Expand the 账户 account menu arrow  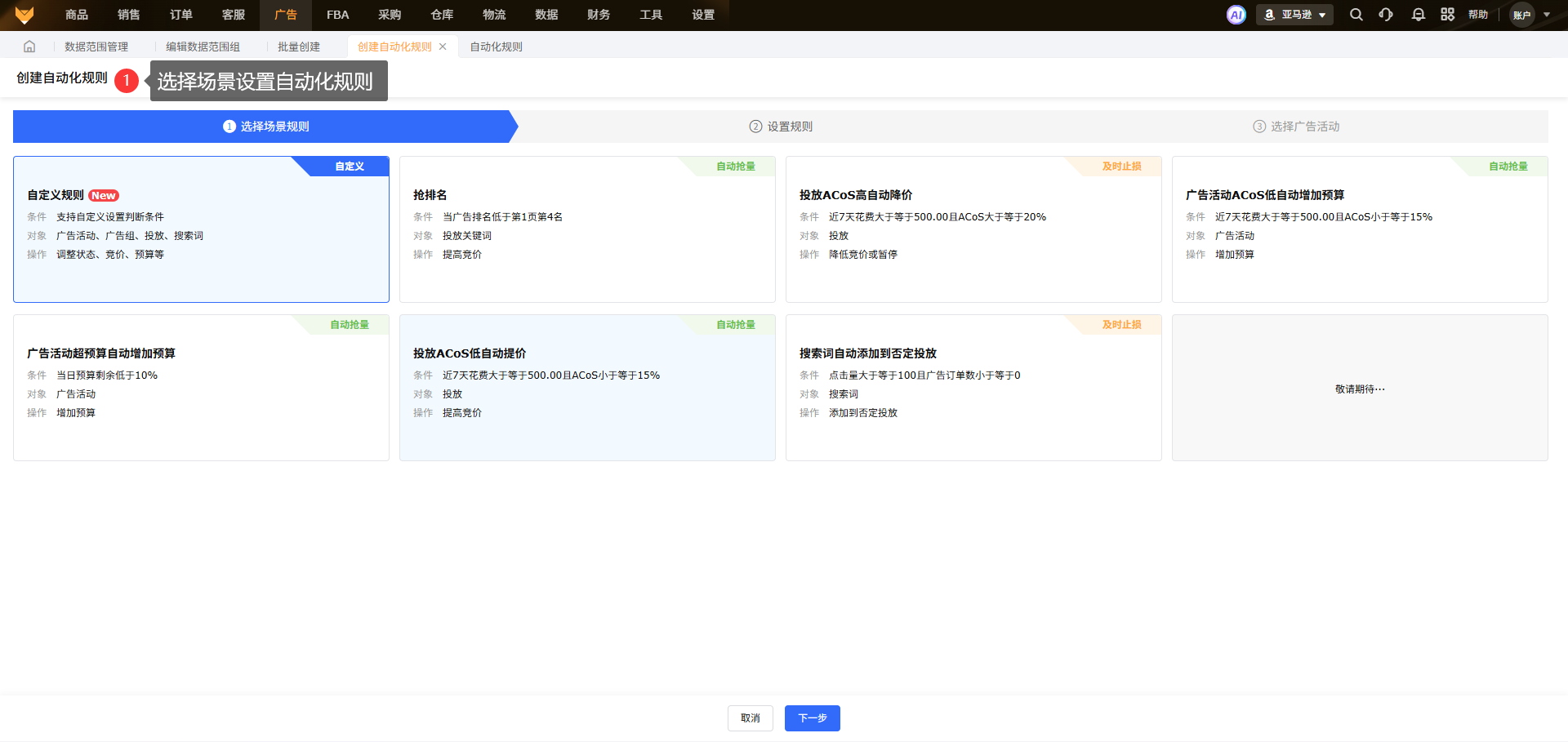(1547, 15)
